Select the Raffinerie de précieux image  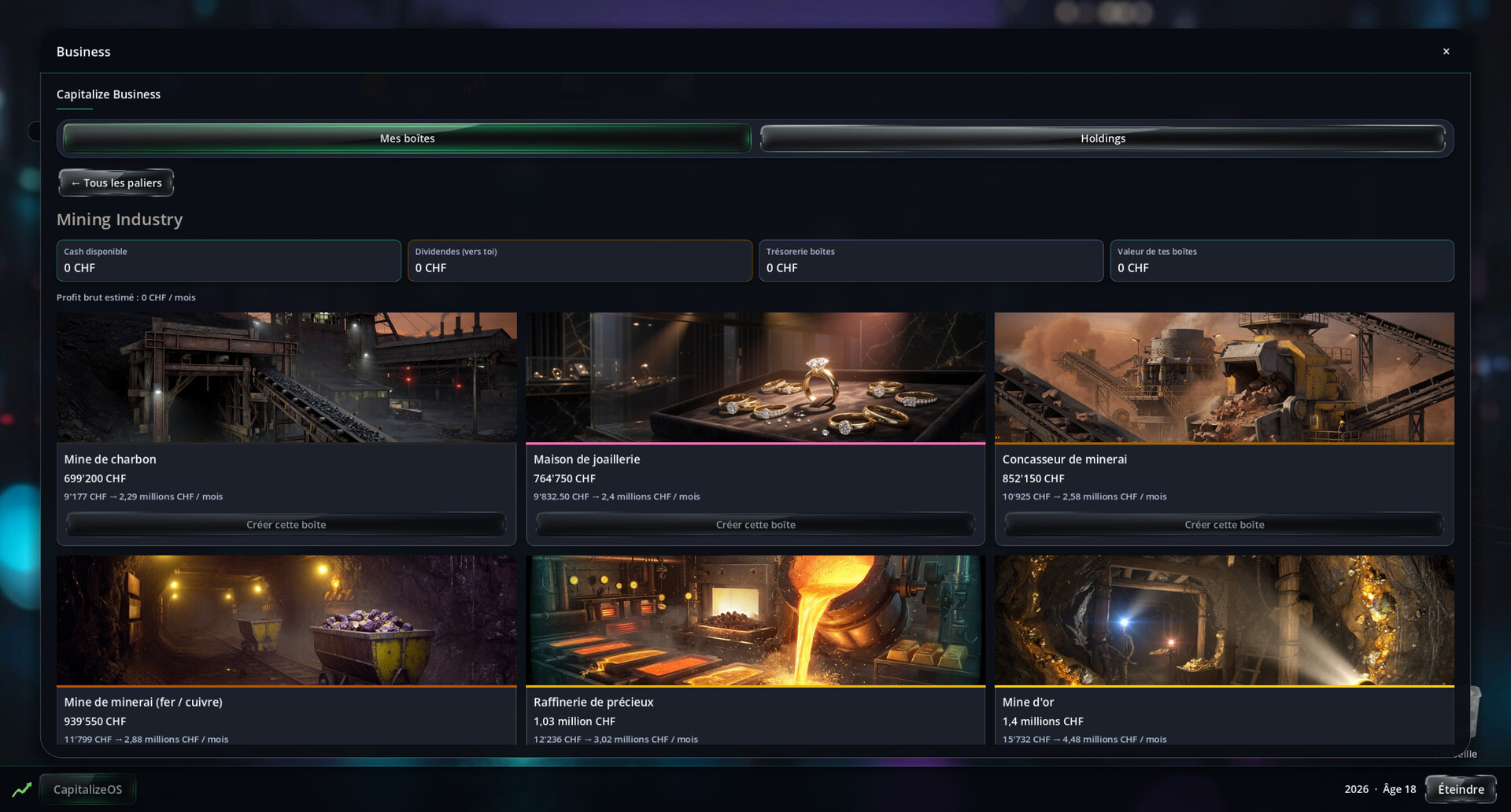click(755, 620)
